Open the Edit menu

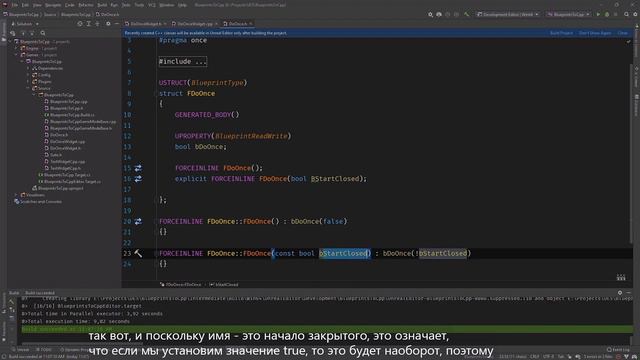[25, 5]
